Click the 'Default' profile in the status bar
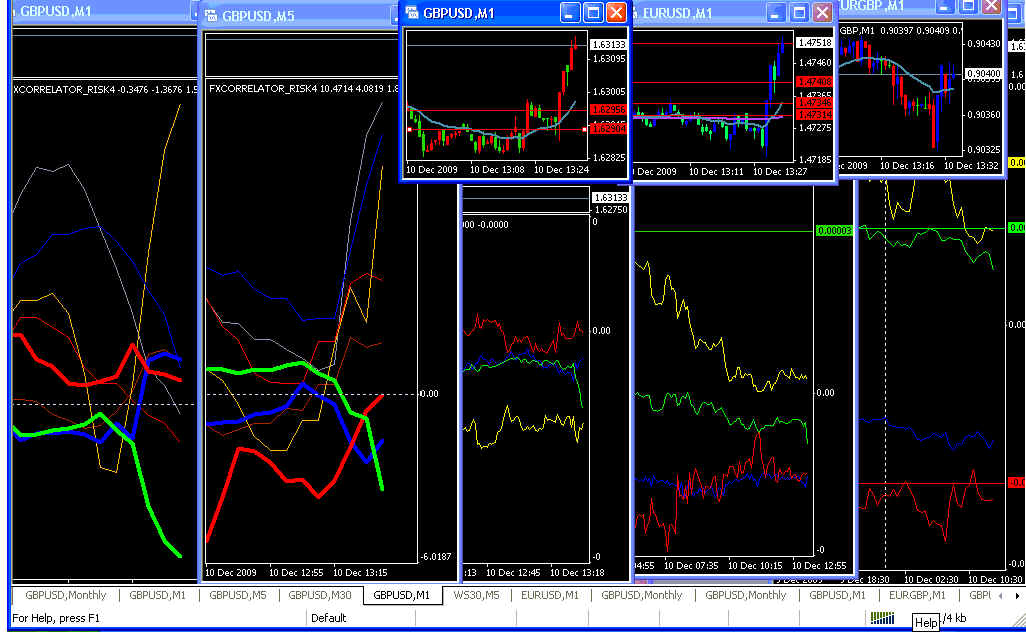1026x632 pixels. pos(328,618)
